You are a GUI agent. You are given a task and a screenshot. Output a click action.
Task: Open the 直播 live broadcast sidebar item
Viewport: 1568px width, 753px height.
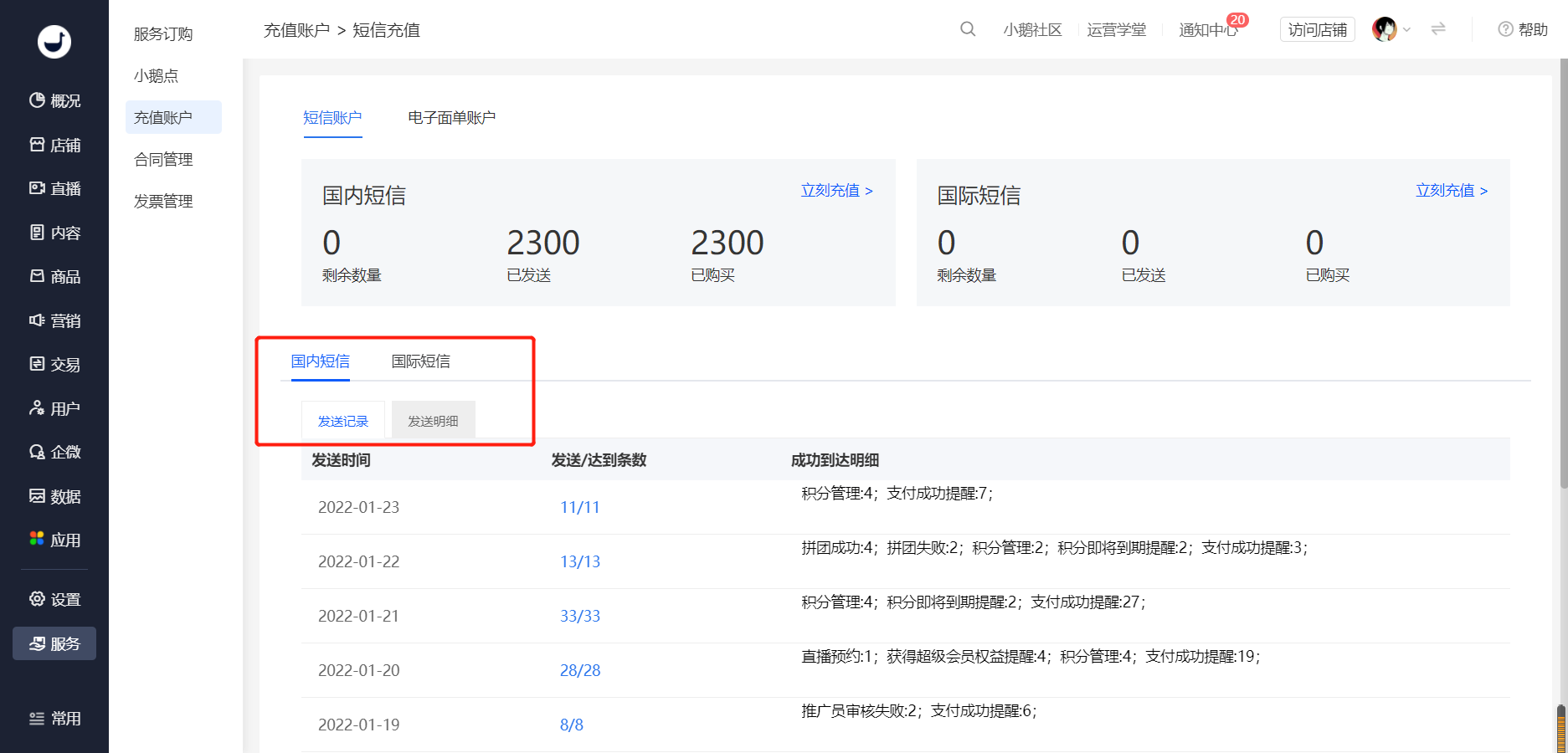(x=55, y=188)
